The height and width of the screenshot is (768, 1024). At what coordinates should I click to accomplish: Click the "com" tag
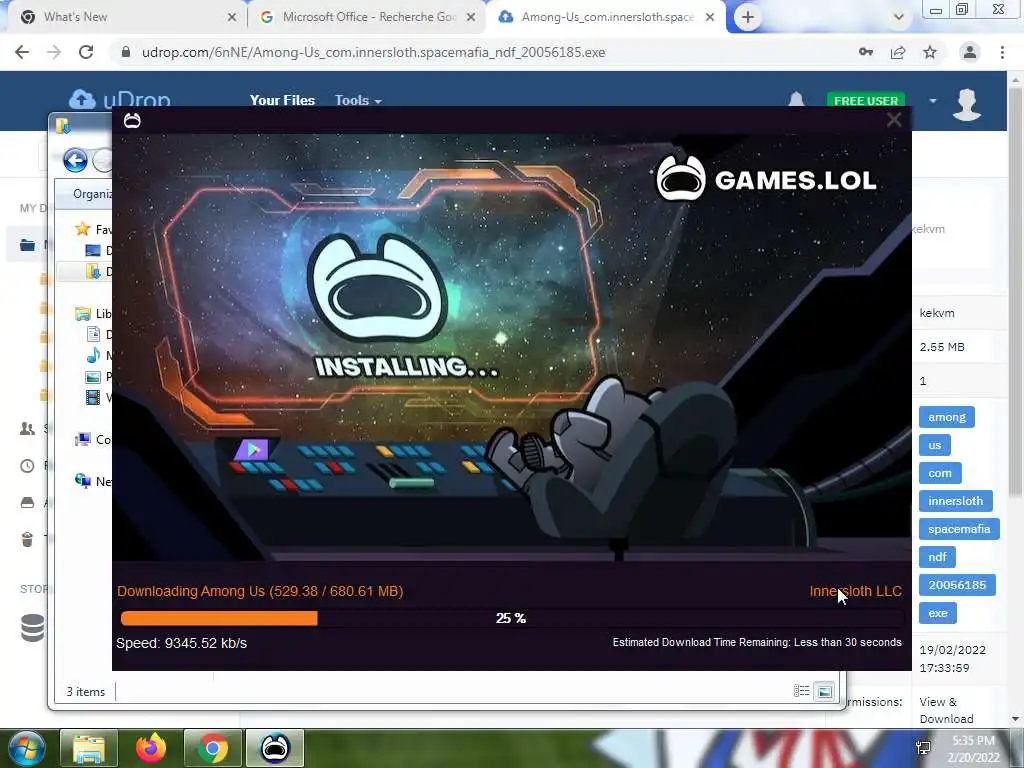[x=940, y=473]
